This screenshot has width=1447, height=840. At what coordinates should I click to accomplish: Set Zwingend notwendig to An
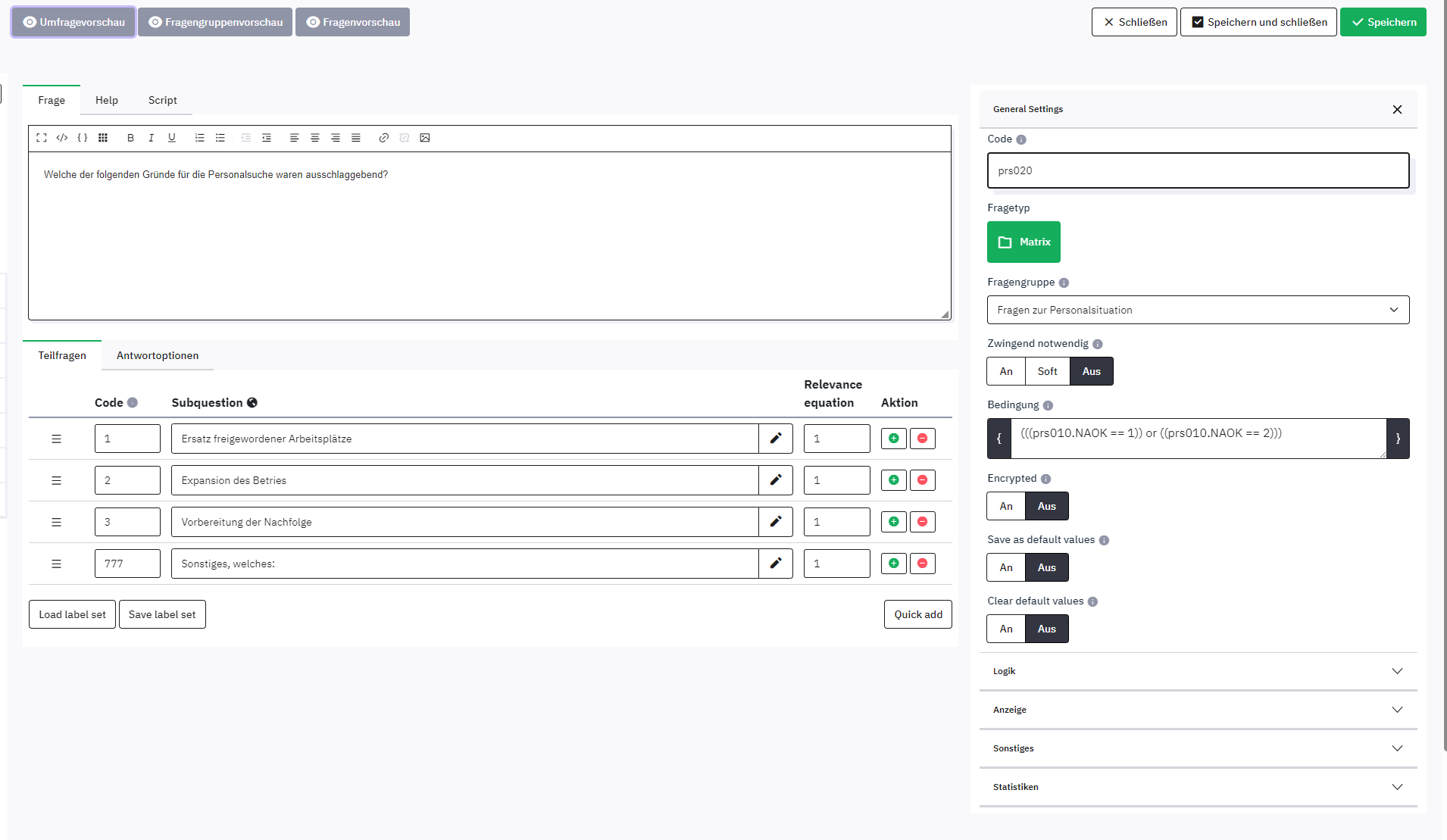coord(1006,371)
